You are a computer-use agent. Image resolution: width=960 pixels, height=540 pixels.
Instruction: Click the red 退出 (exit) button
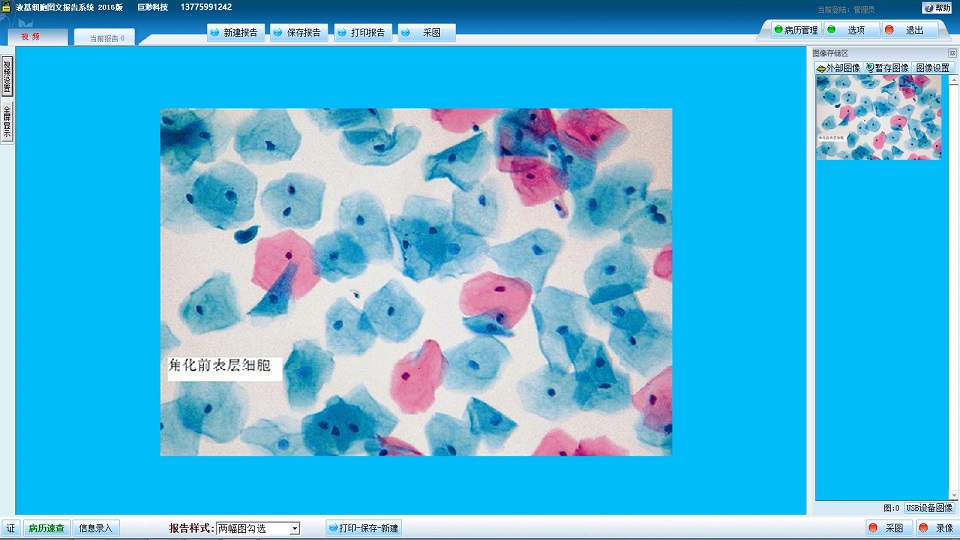click(909, 29)
